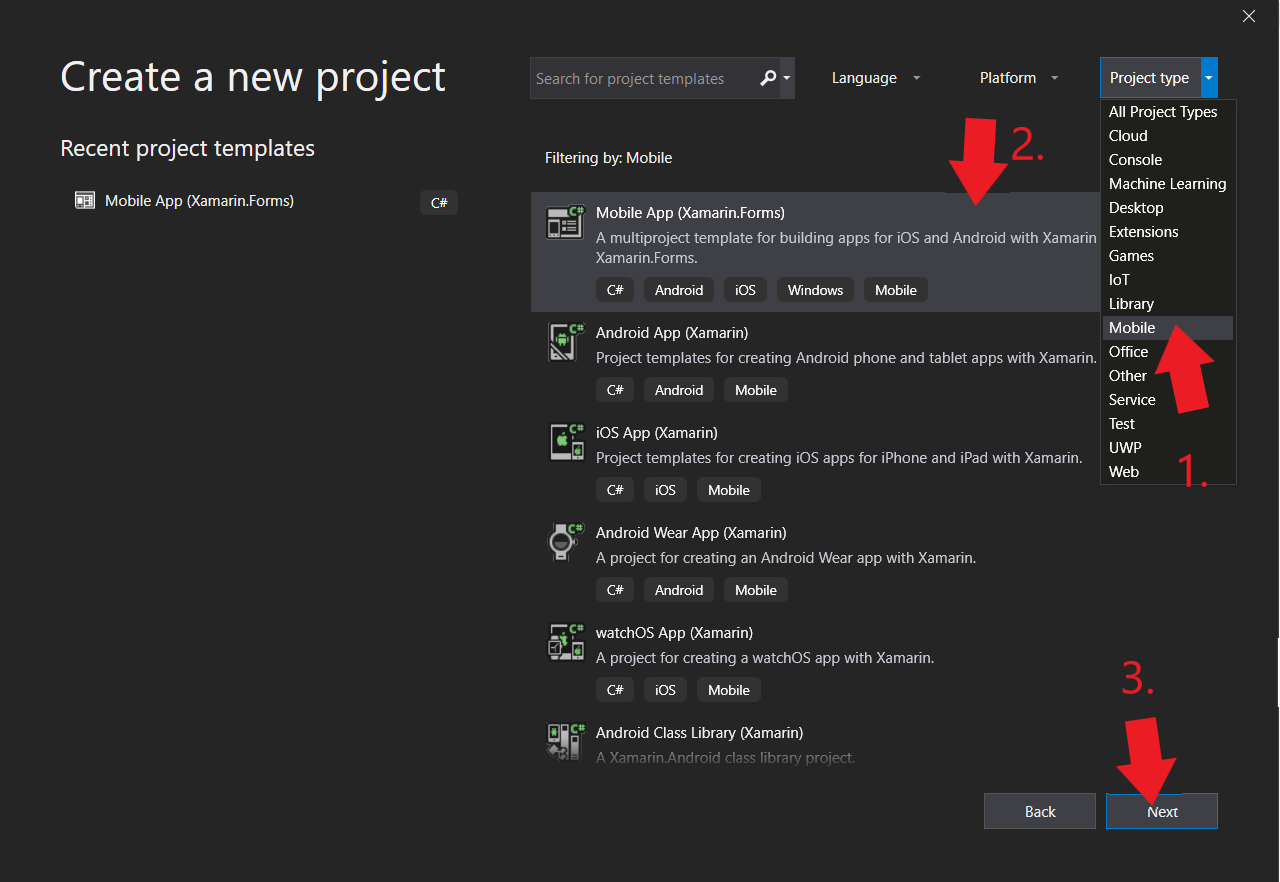Click the iOS tag on Mobile App (Xamarin.Forms)
The width and height of the screenshot is (1280, 882).
[745, 290]
